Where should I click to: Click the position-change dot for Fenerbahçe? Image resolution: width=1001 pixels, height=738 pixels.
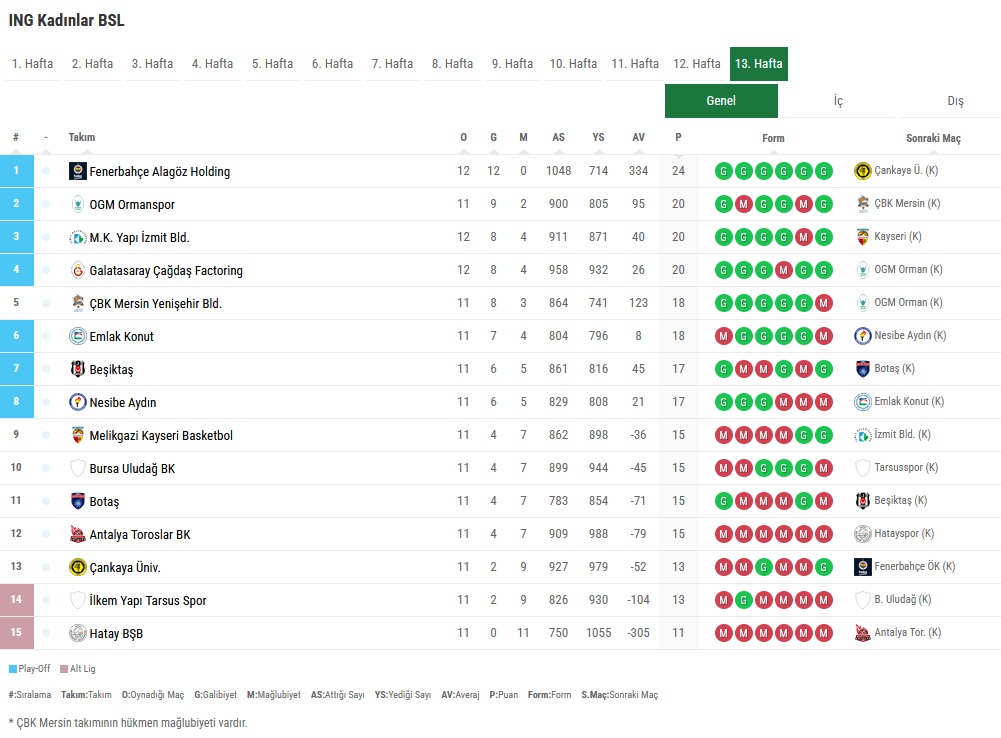(x=46, y=171)
